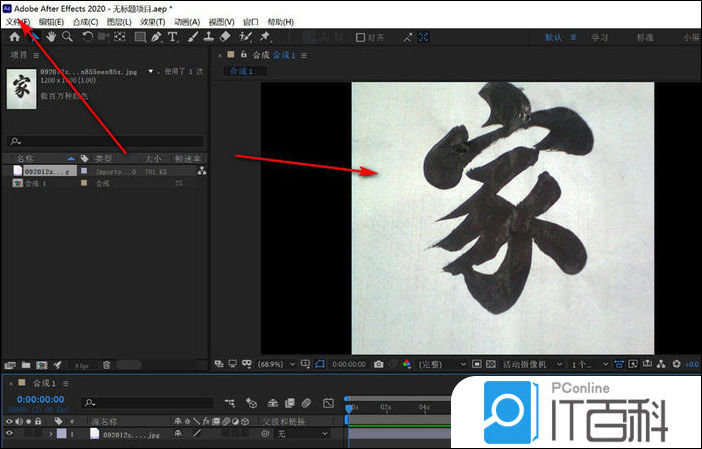Open the (完整) resolution dropdown
This screenshot has width=702, height=449.
(436, 364)
